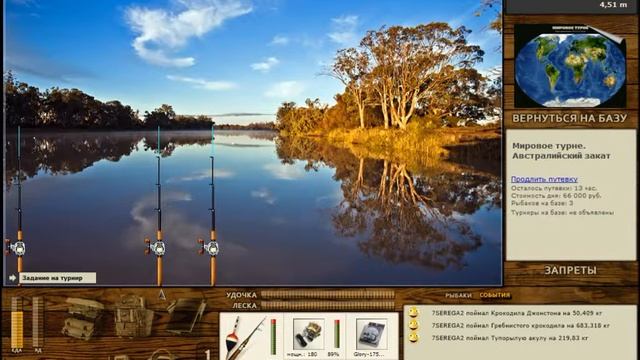Click the Продлить путевку link
The image size is (640, 360).
point(544,179)
